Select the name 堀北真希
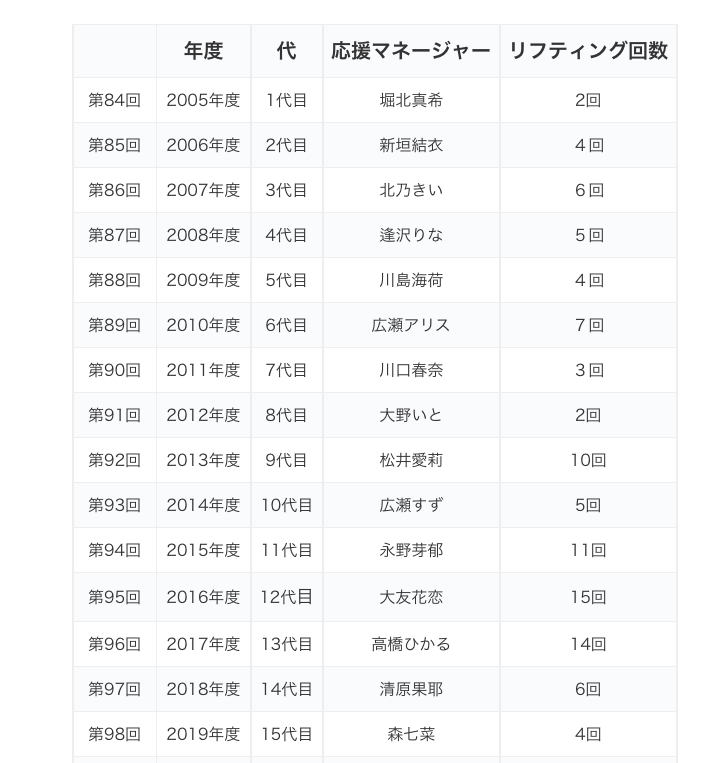Screen dimensions: 716x763 click(x=410, y=100)
